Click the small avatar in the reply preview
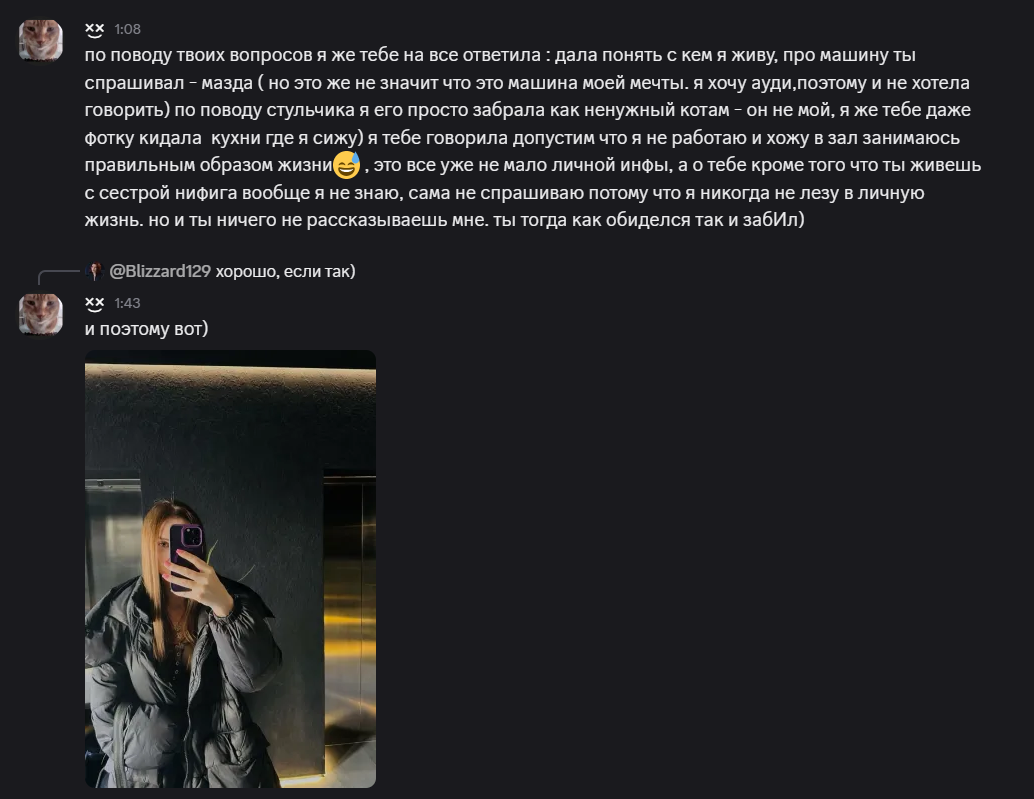 (x=95, y=271)
